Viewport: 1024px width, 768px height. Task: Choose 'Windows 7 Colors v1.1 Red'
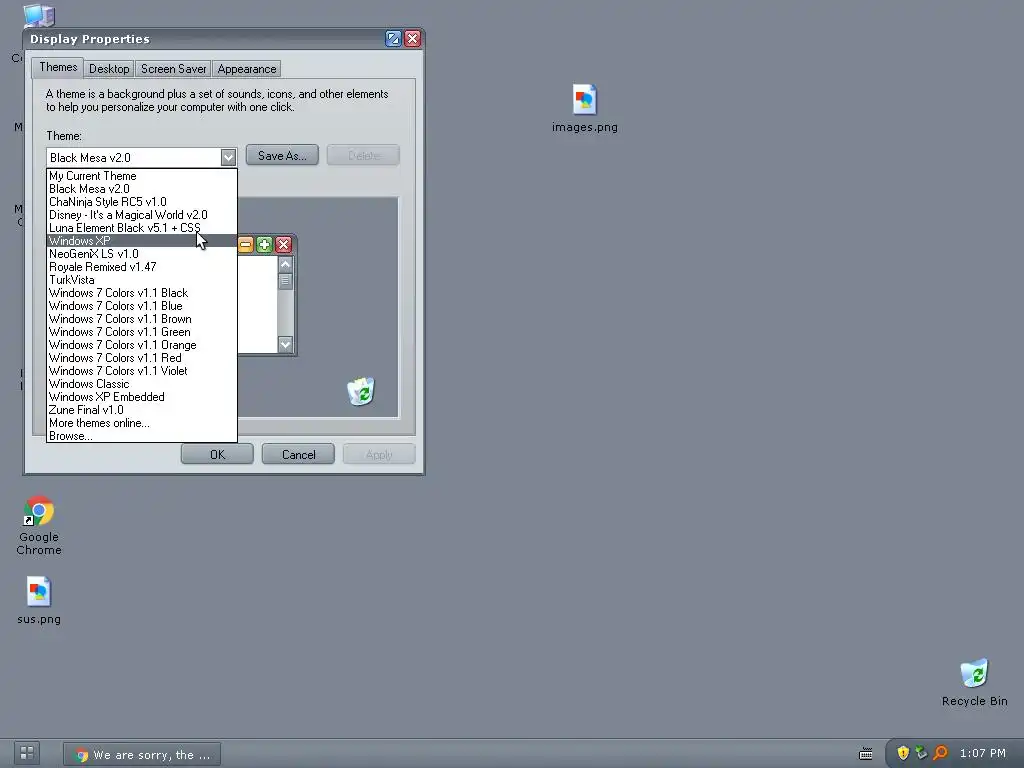pyautogui.click(x=142, y=359)
